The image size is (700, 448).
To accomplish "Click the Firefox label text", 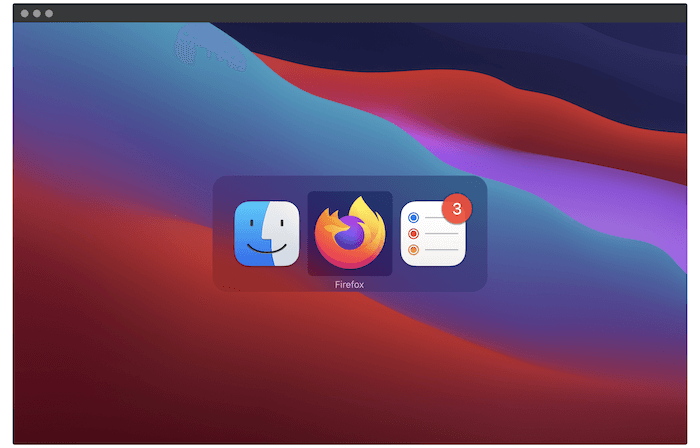I will point(349,284).
